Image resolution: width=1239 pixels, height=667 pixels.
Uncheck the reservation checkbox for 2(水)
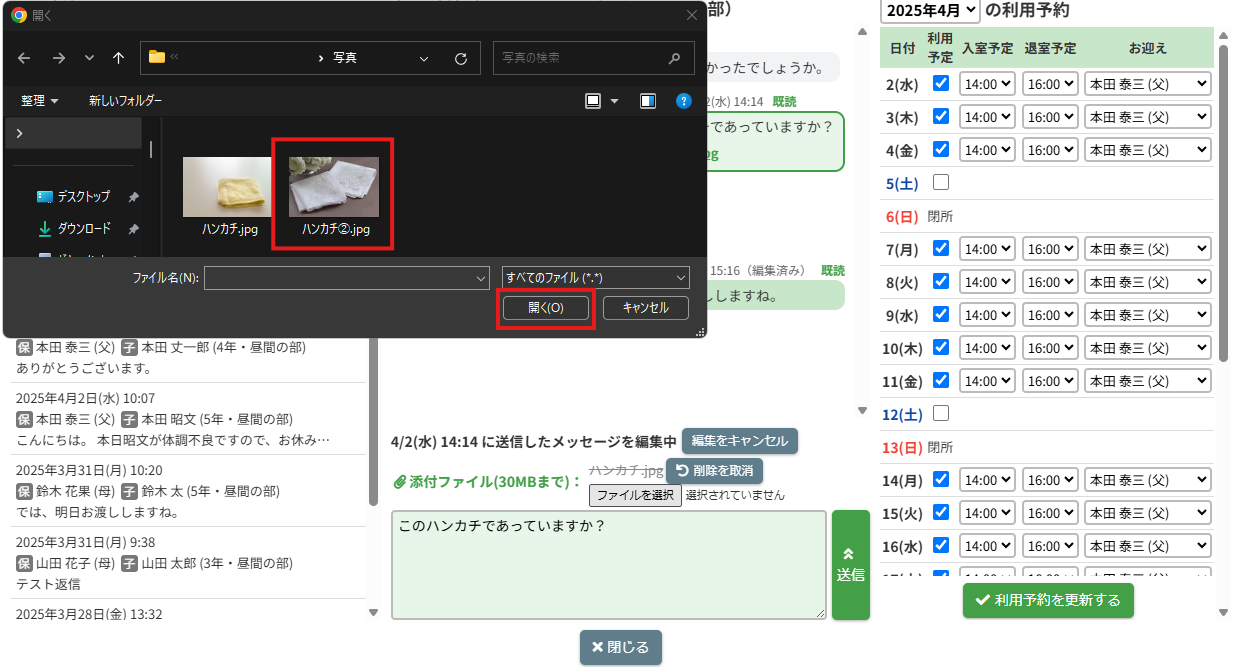(x=940, y=83)
